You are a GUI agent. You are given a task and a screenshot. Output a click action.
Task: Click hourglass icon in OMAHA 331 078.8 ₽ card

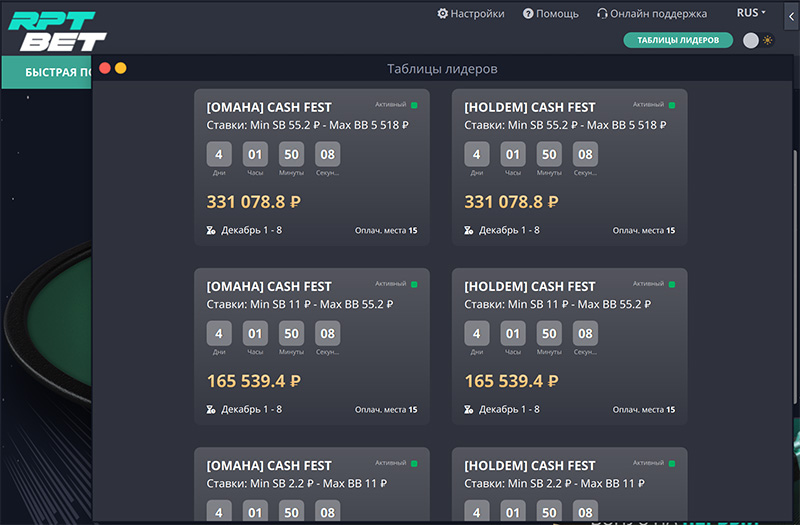pos(211,230)
